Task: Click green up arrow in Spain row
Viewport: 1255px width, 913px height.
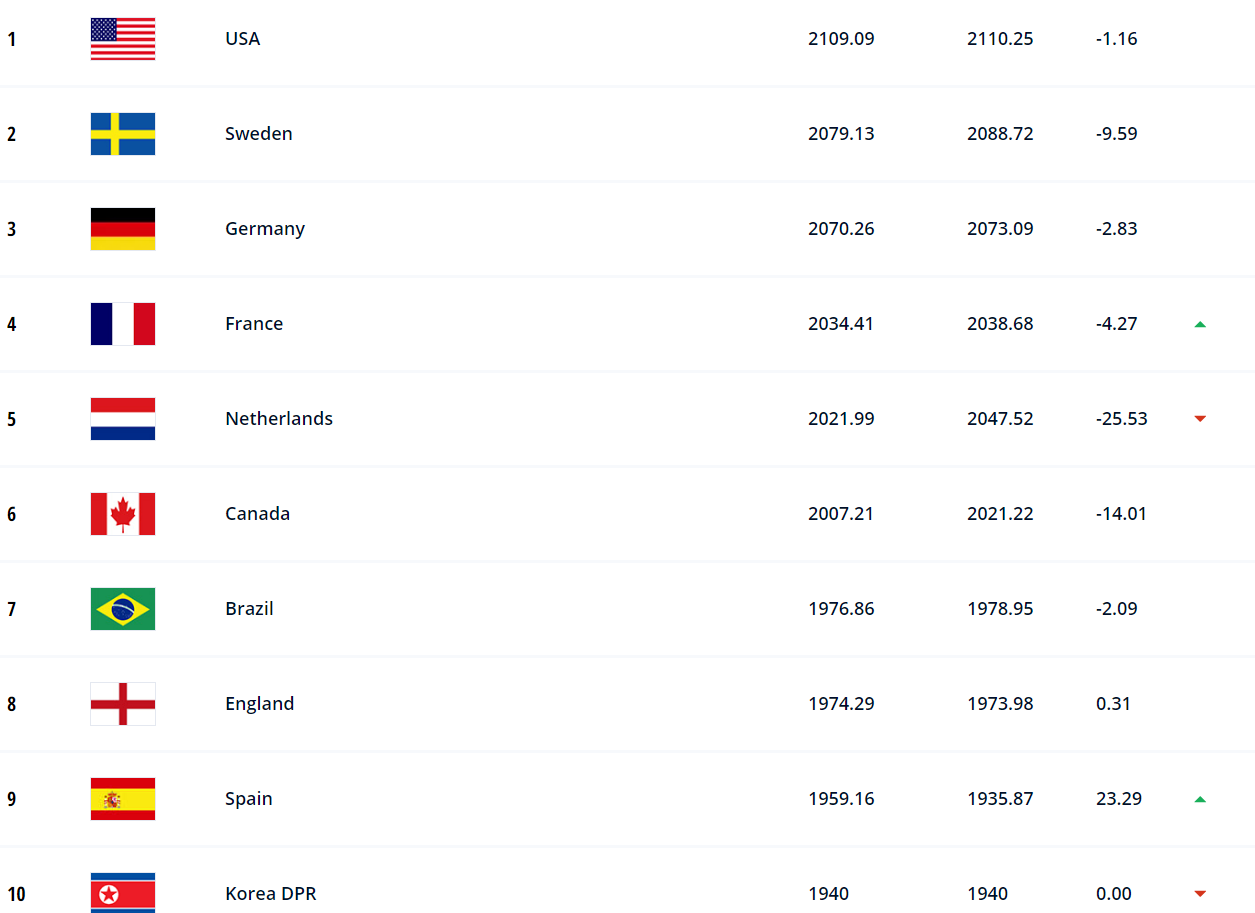Action: tap(1200, 799)
